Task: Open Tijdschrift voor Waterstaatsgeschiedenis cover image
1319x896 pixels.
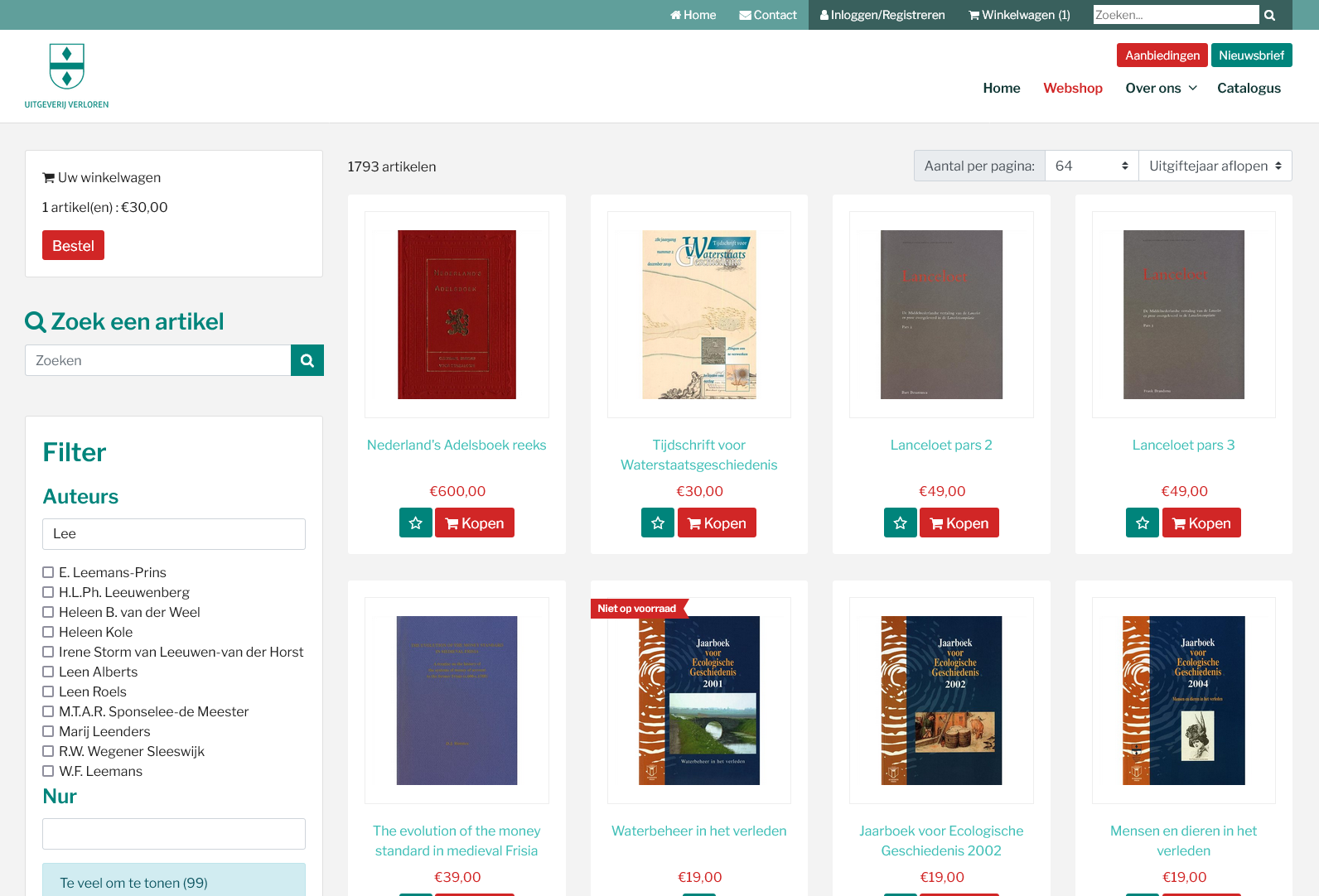Action: point(699,315)
